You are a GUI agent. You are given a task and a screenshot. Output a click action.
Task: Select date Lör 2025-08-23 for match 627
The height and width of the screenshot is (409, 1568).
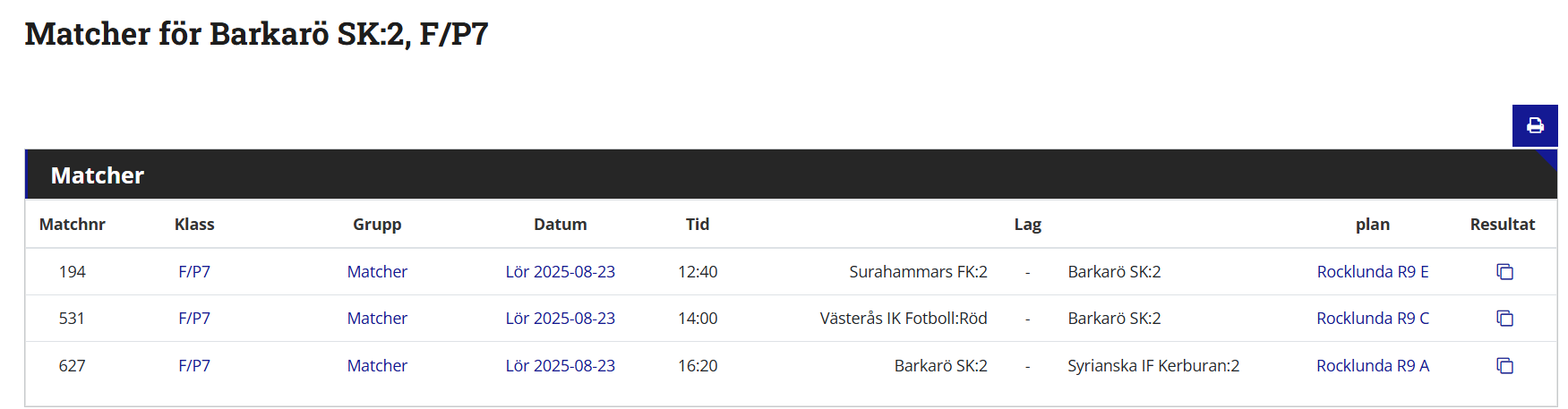point(560,366)
